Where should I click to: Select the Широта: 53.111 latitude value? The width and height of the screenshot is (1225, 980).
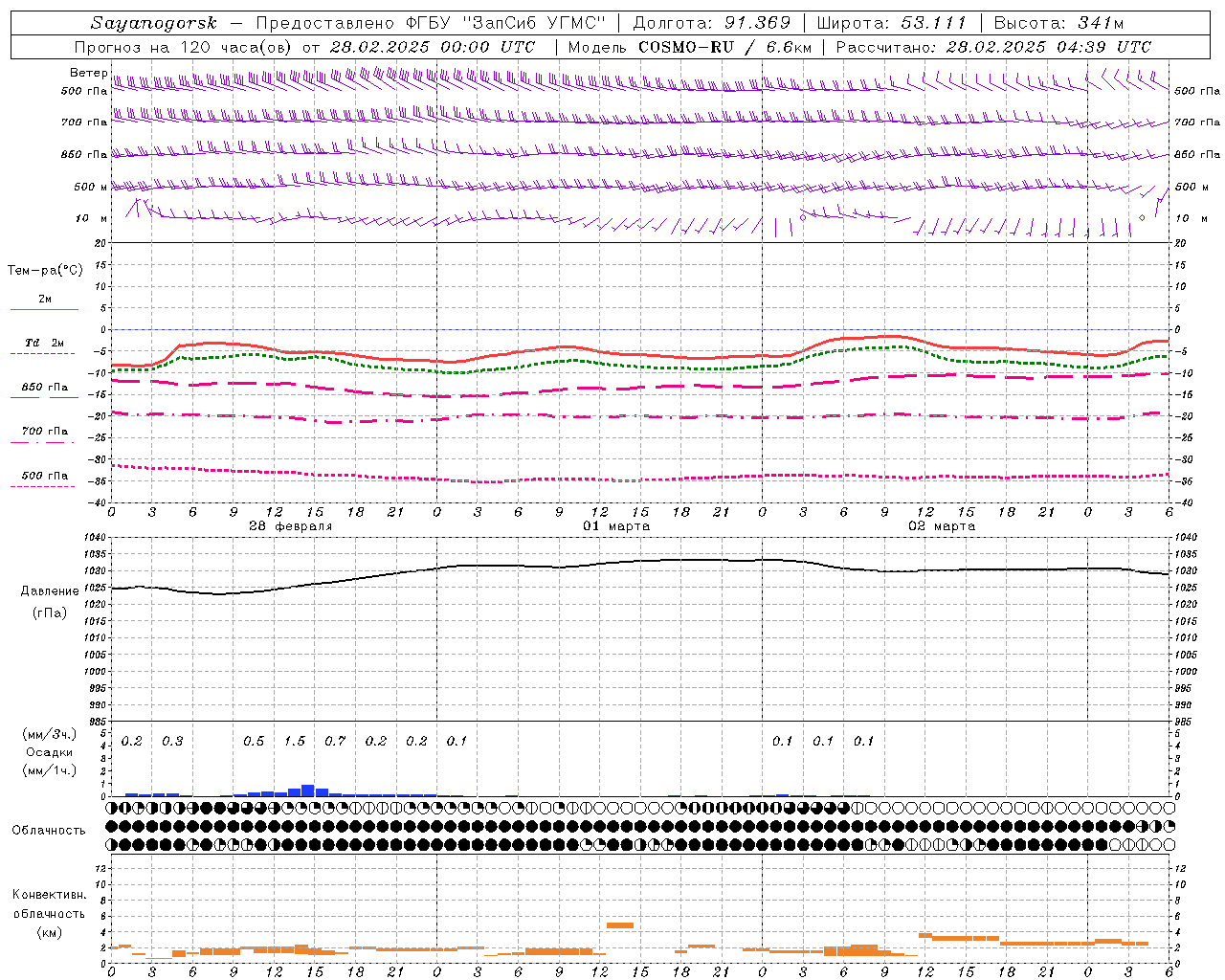(x=891, y=23)
